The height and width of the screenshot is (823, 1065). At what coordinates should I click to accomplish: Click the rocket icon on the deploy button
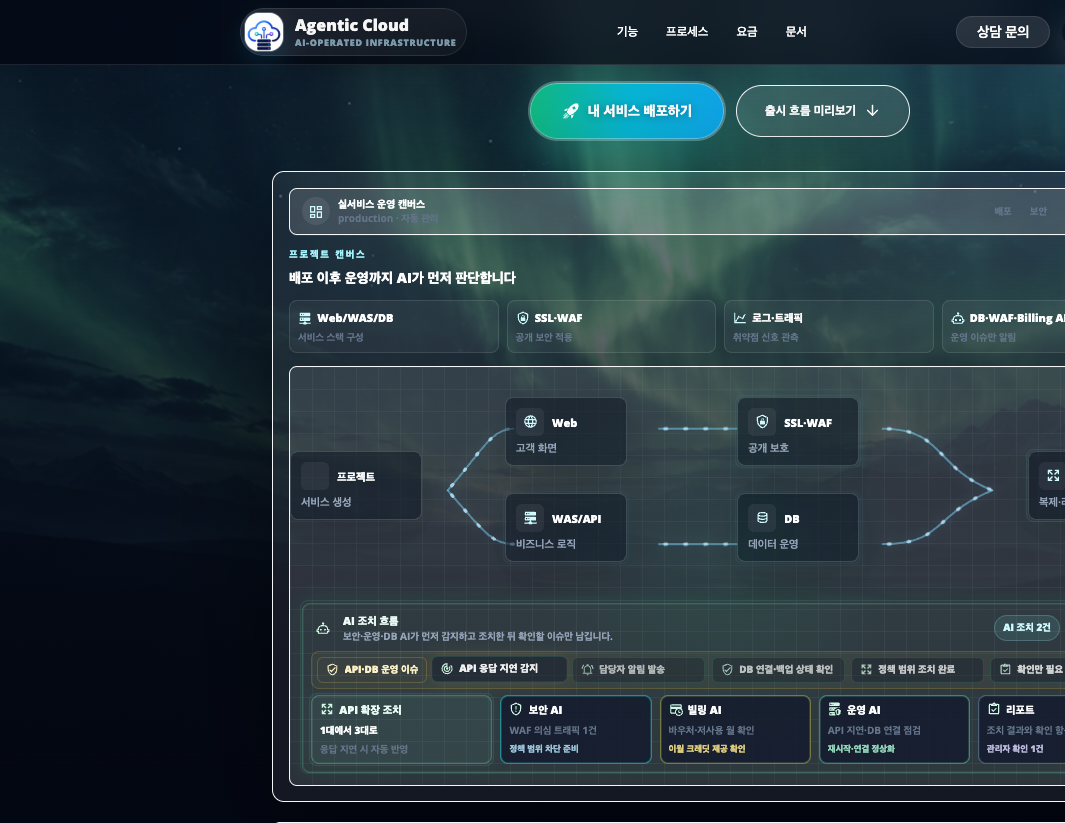click(x=571, y=111)
